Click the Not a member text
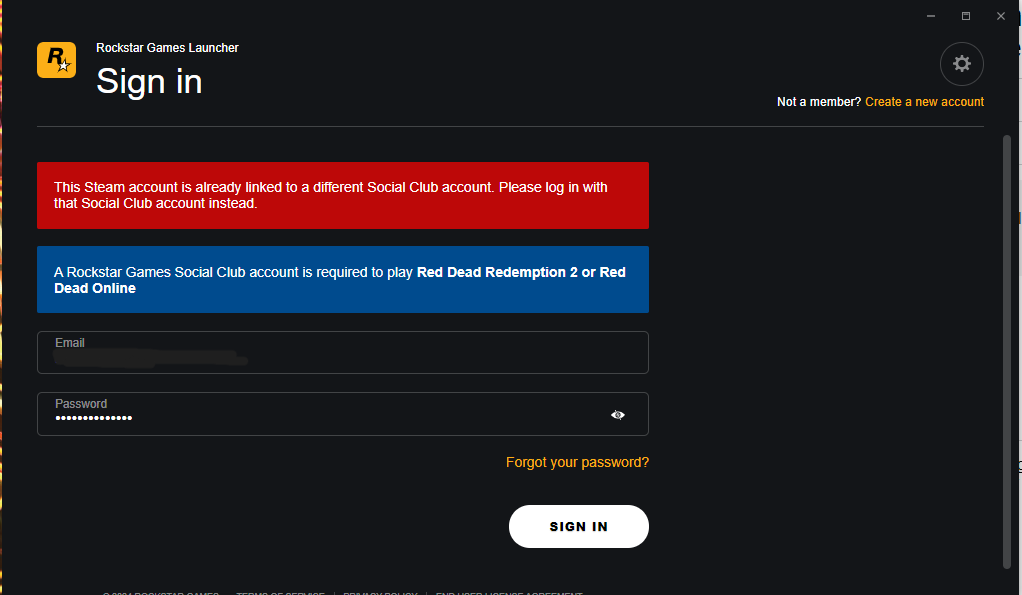This screenshot has width=1022, height=595. pyautogui.click(x=818, y=102)
